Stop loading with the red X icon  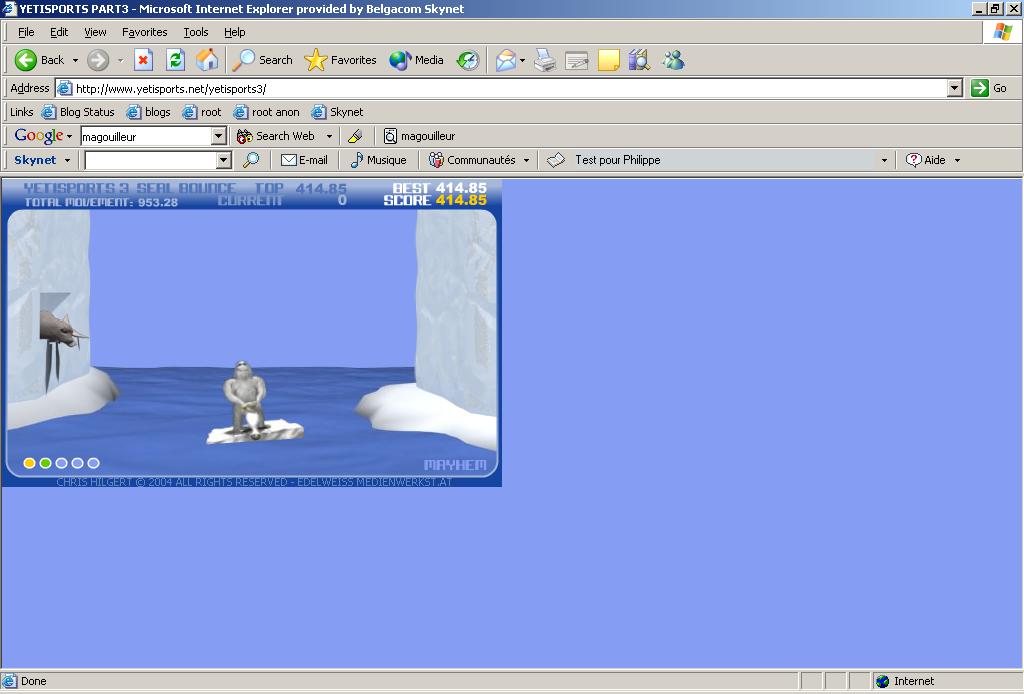tap(143, 60)
